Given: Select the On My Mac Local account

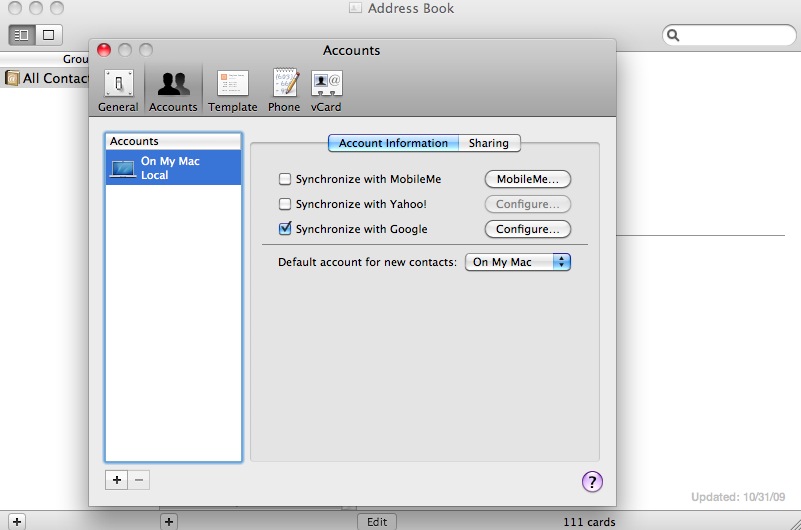Looking at the screenshot, I should 173,167.
